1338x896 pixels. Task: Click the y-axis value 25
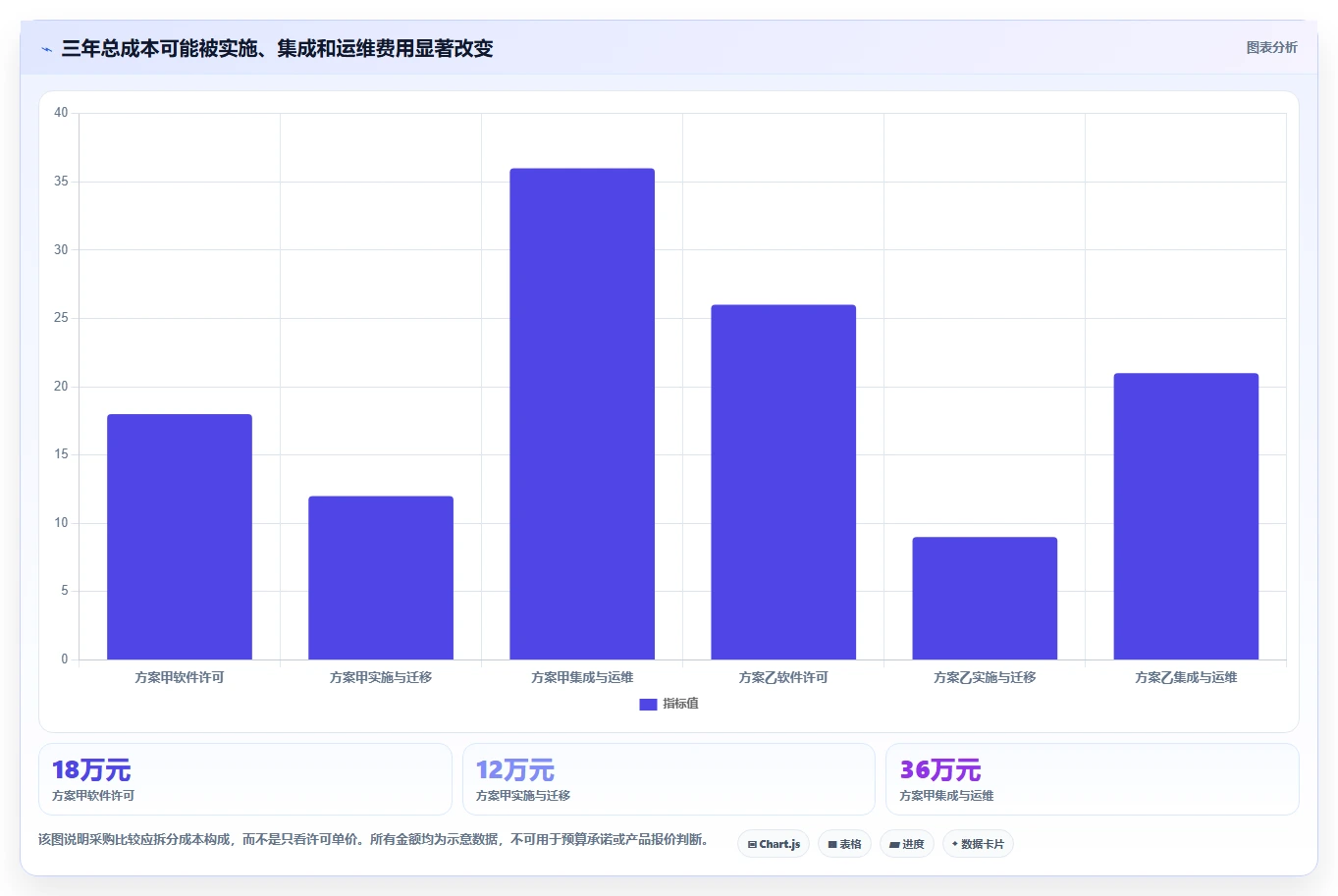[x=61, y=318]
